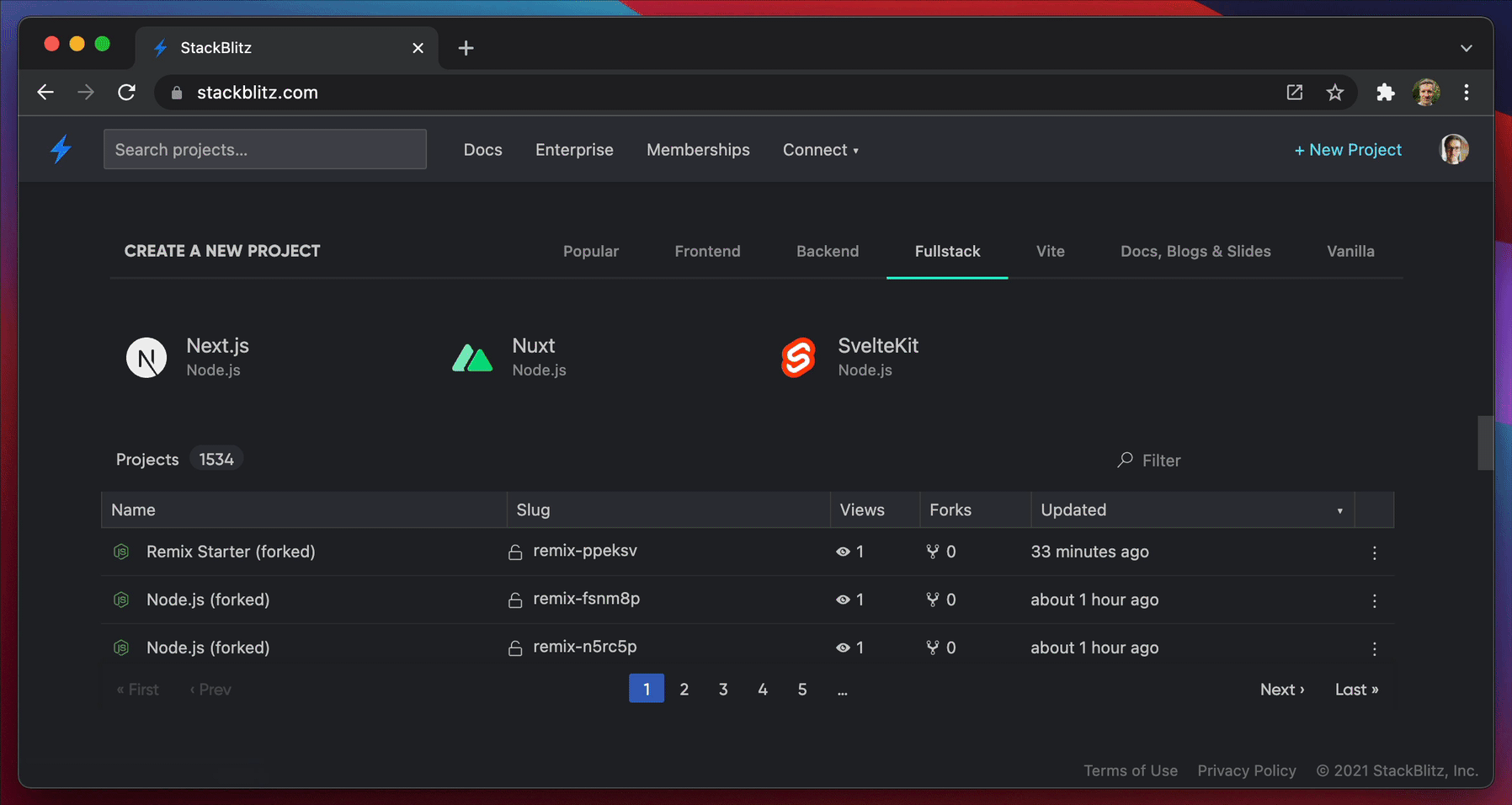Open the StackBlitz user avatar menu

[1454, 149]
